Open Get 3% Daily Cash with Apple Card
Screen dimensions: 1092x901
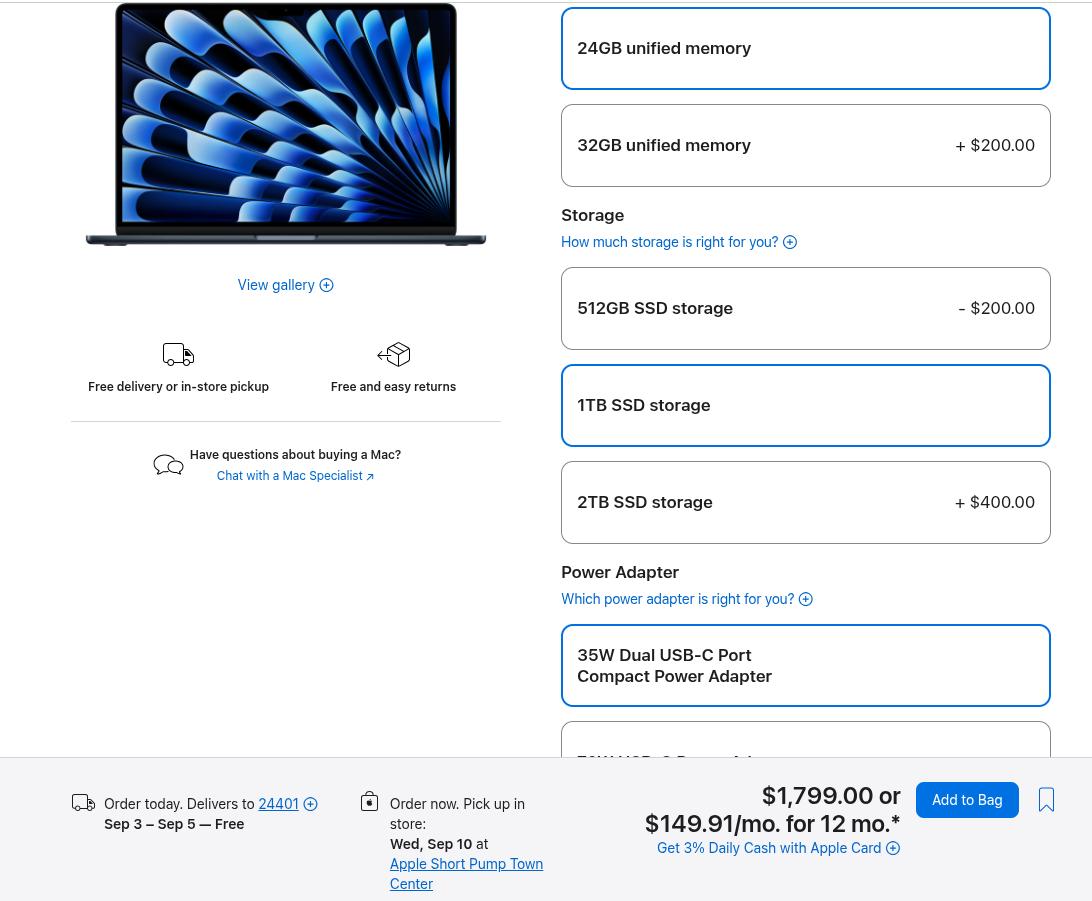(769, 847)
